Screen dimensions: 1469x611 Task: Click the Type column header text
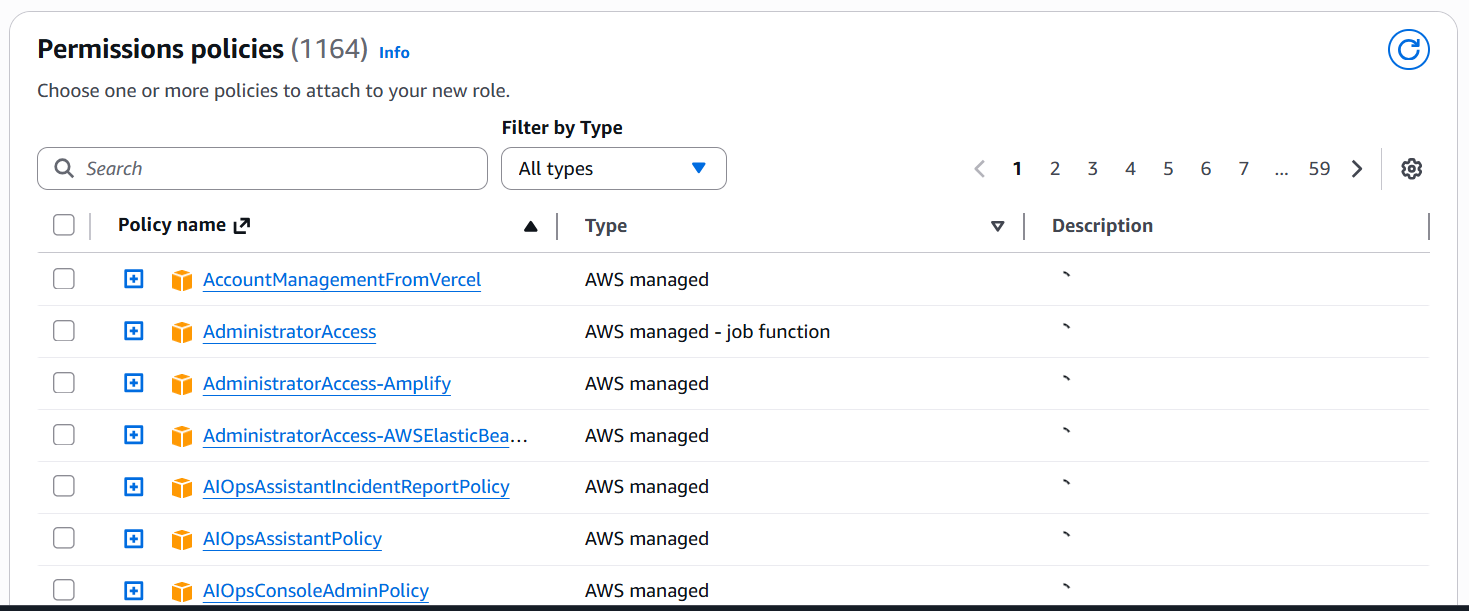click(606, 226)
